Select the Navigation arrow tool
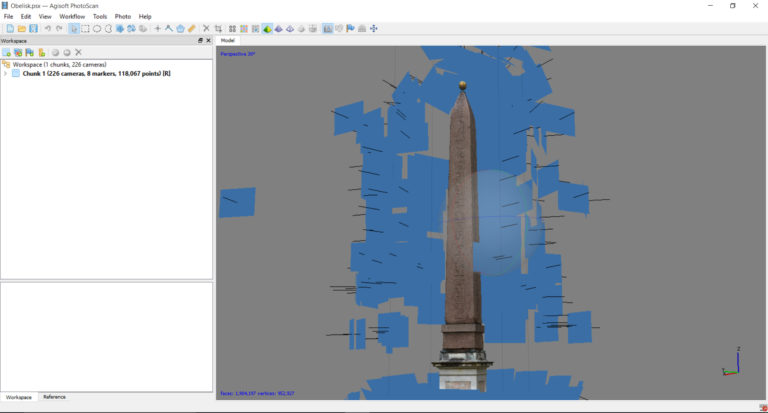768x413 pixels. tap(73, 28)
